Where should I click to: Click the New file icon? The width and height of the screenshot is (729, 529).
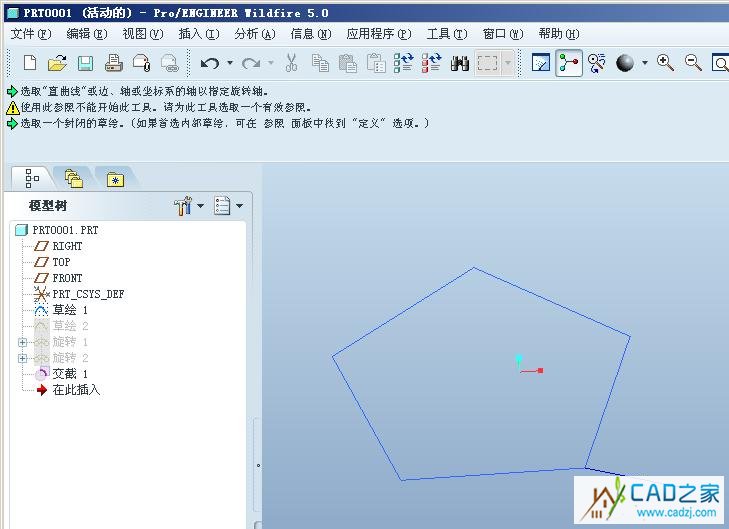[x=30, y=63]
